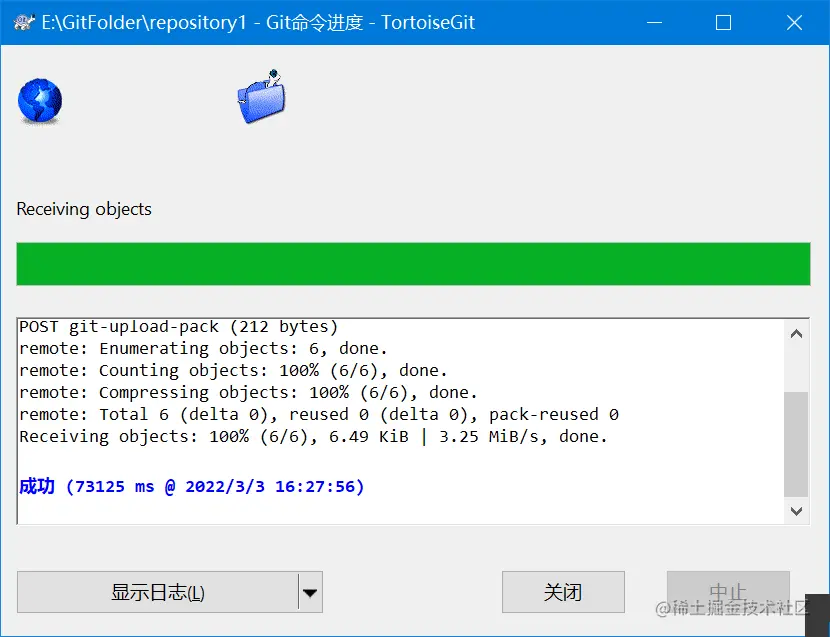830x637 pixels.
Task: Click the green progress bar
Action: click(x=413, y=264)
